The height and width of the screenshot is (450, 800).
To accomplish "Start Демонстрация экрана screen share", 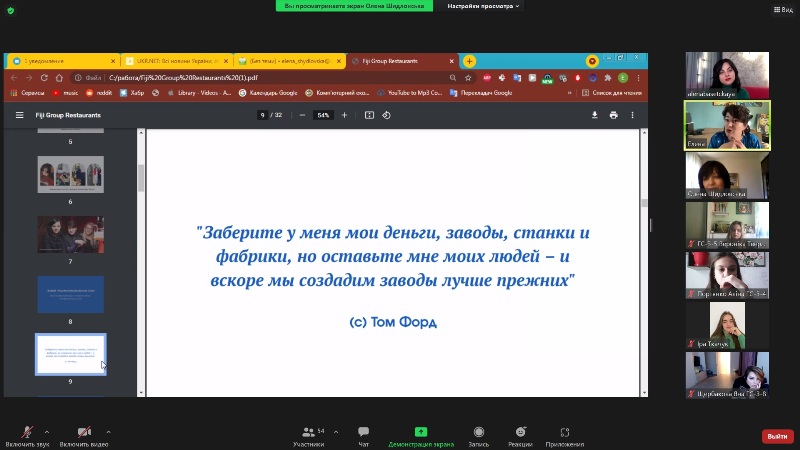I will click(x=421, y=437).
